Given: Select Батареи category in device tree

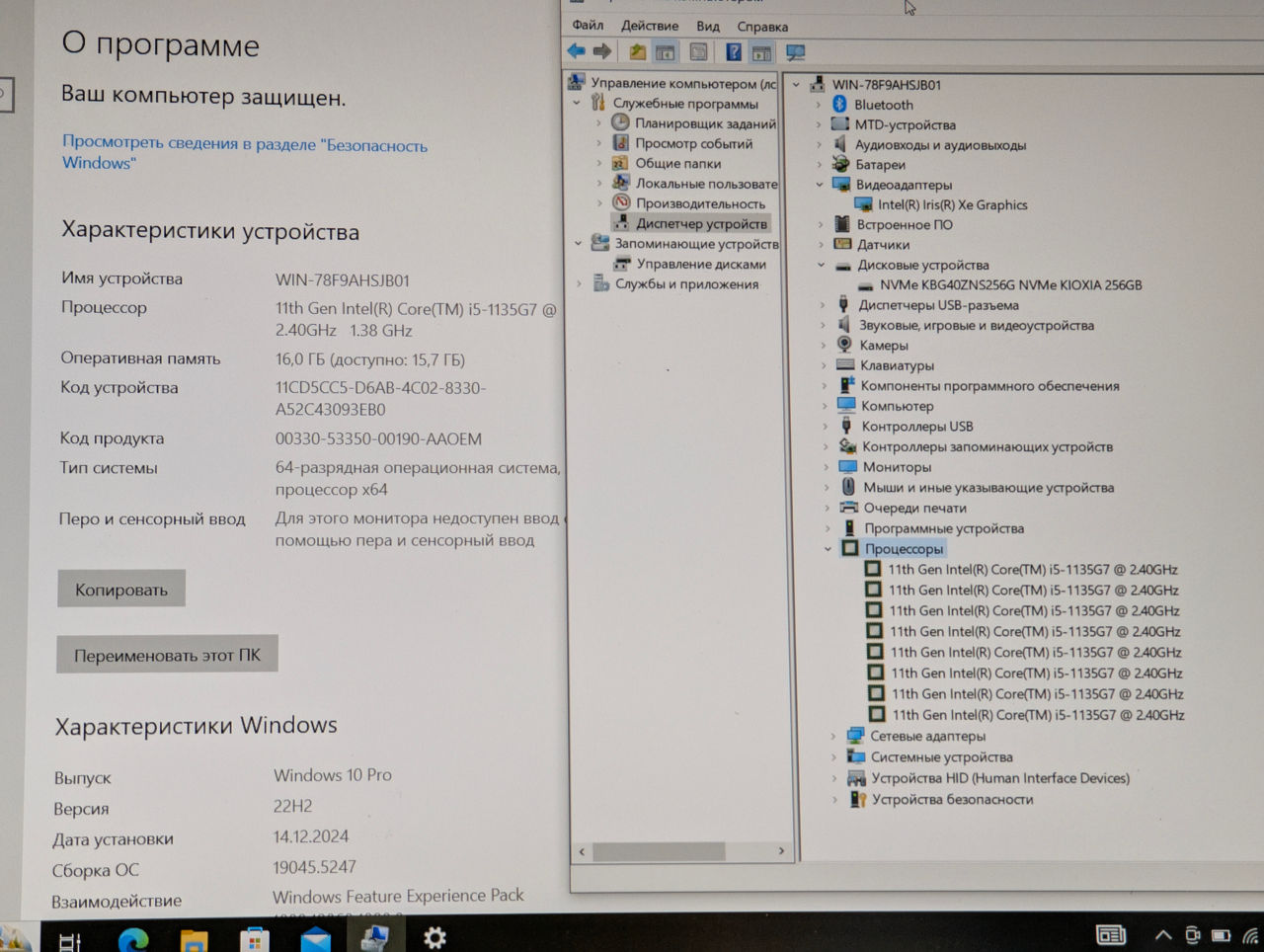Looking at the screenshot, I should pyautogui.click(x=880, y=165).
